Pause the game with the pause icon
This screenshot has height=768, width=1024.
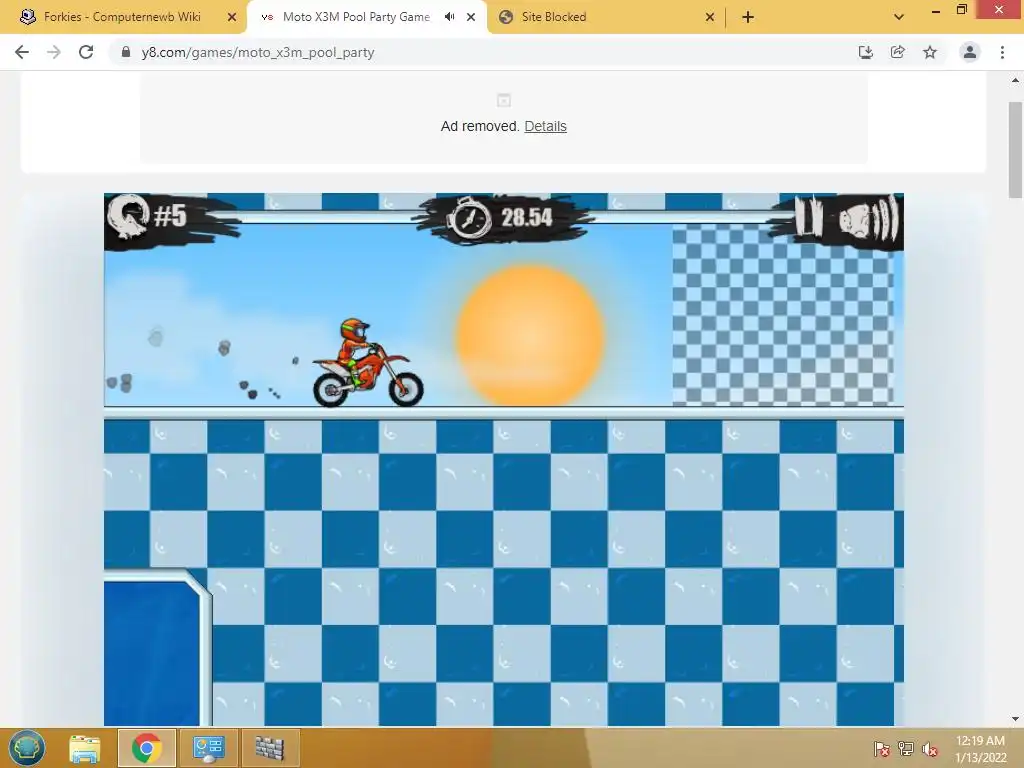coord(808,217)
